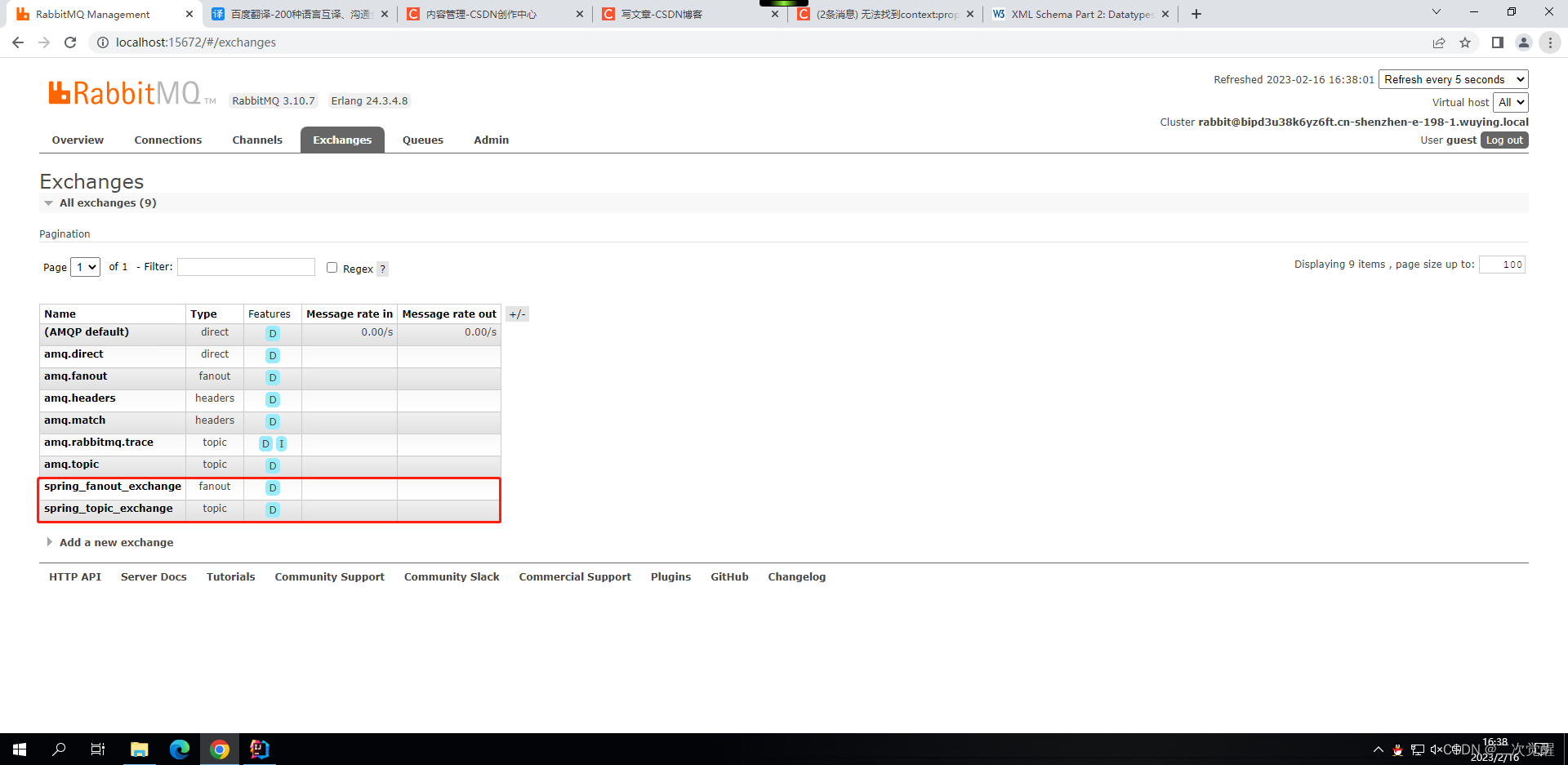
Task: Sort table by Type column header
Action: point(204,314)
